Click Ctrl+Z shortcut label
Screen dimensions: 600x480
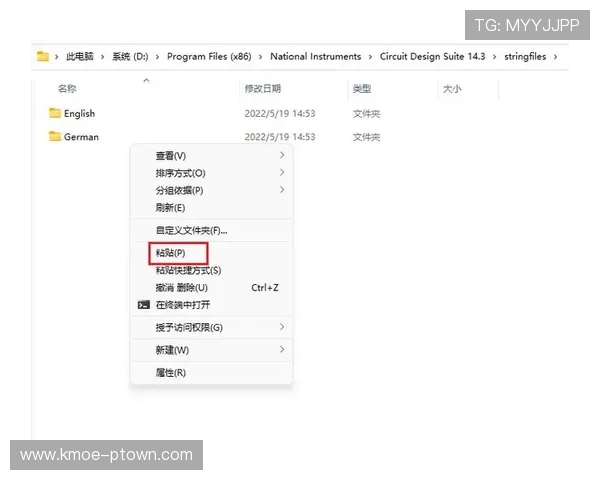pos(265,287)
